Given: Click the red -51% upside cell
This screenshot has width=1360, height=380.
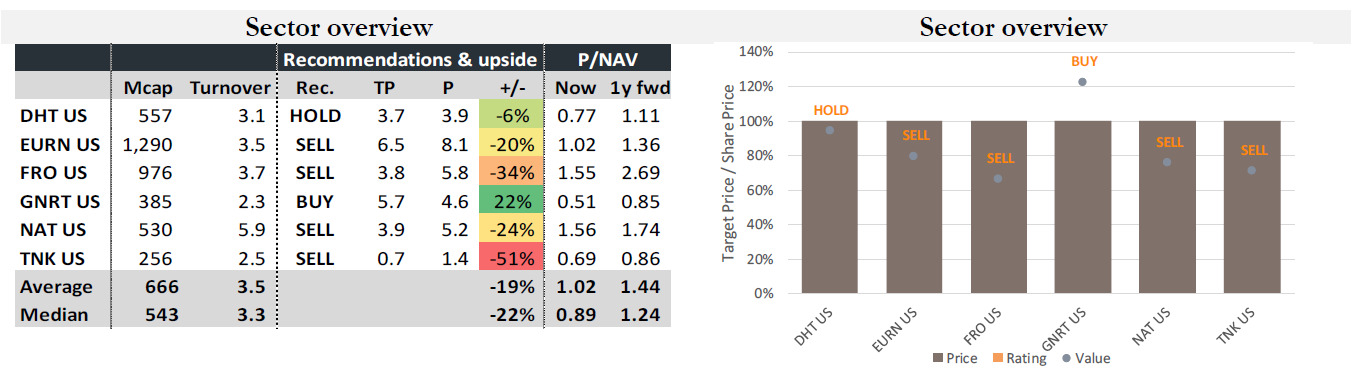Looking at the screenshot, I should click(x=510, y=258).
